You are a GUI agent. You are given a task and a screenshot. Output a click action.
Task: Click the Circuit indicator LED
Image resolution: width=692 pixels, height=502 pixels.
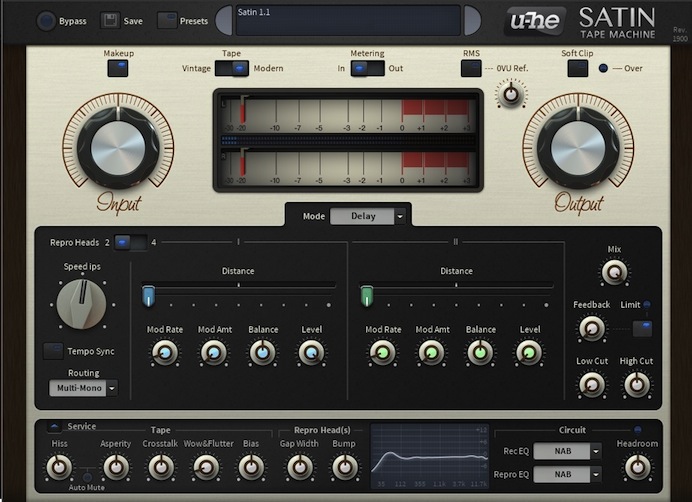tap(638, 429)
